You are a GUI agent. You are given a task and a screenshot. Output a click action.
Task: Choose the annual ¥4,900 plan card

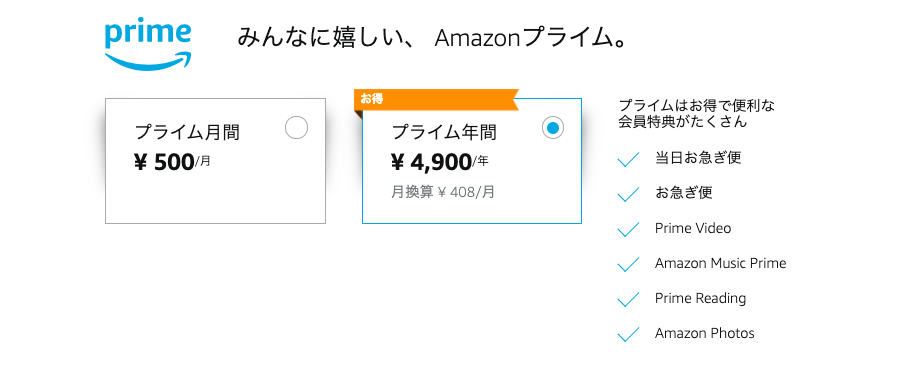(472, 161)
